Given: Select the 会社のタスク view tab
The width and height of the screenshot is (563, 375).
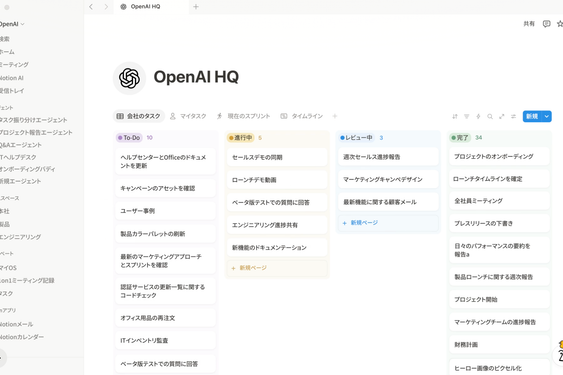Looking at the screenshot, I should click(x=139, y=116).
